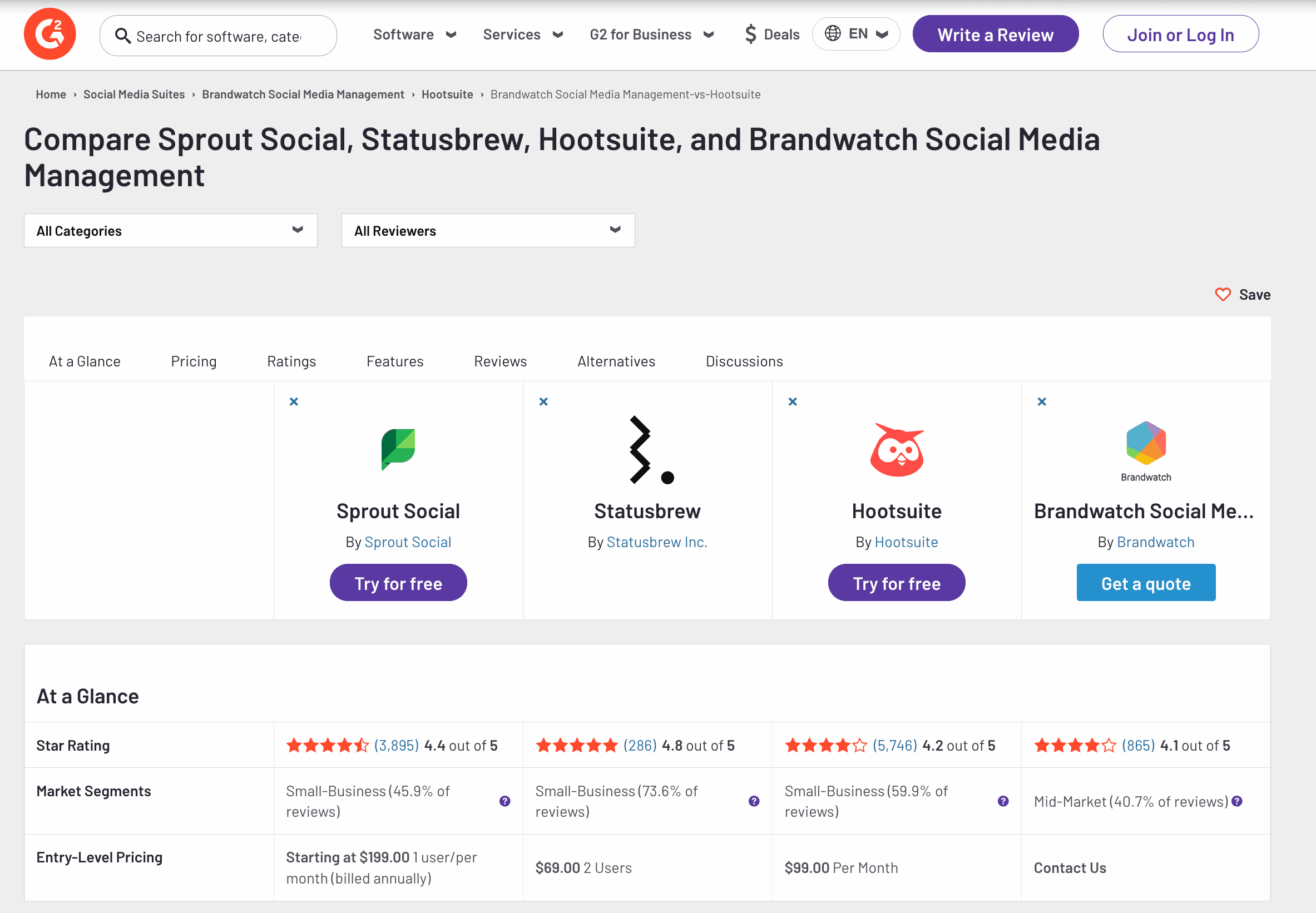This screenshot has width=1316, height=913.
Task: Switch to the Pricing tab
Action: tap(194, 361)
